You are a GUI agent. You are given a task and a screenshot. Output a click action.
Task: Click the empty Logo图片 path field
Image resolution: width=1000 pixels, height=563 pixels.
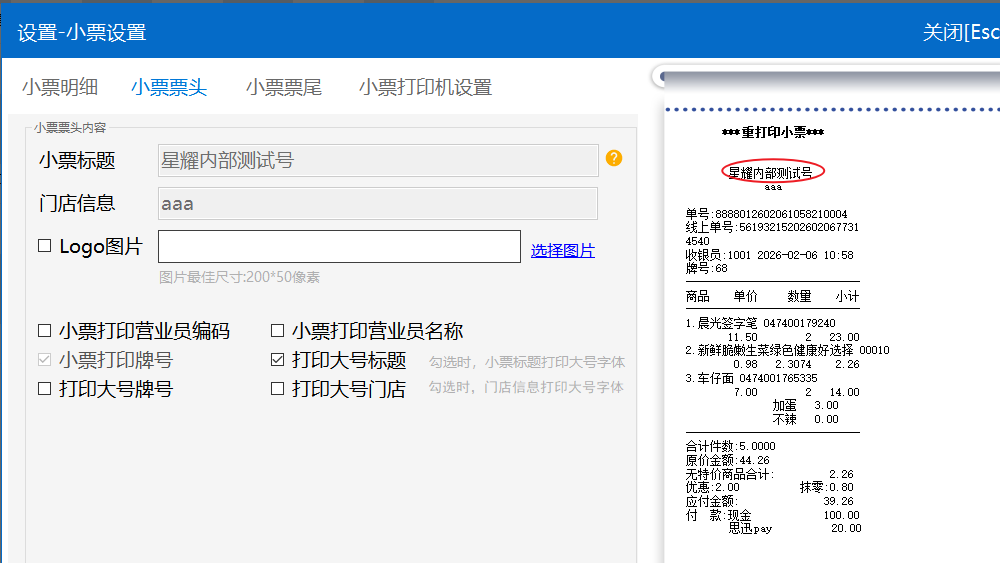pyautogui.click(x=339, y=247)
